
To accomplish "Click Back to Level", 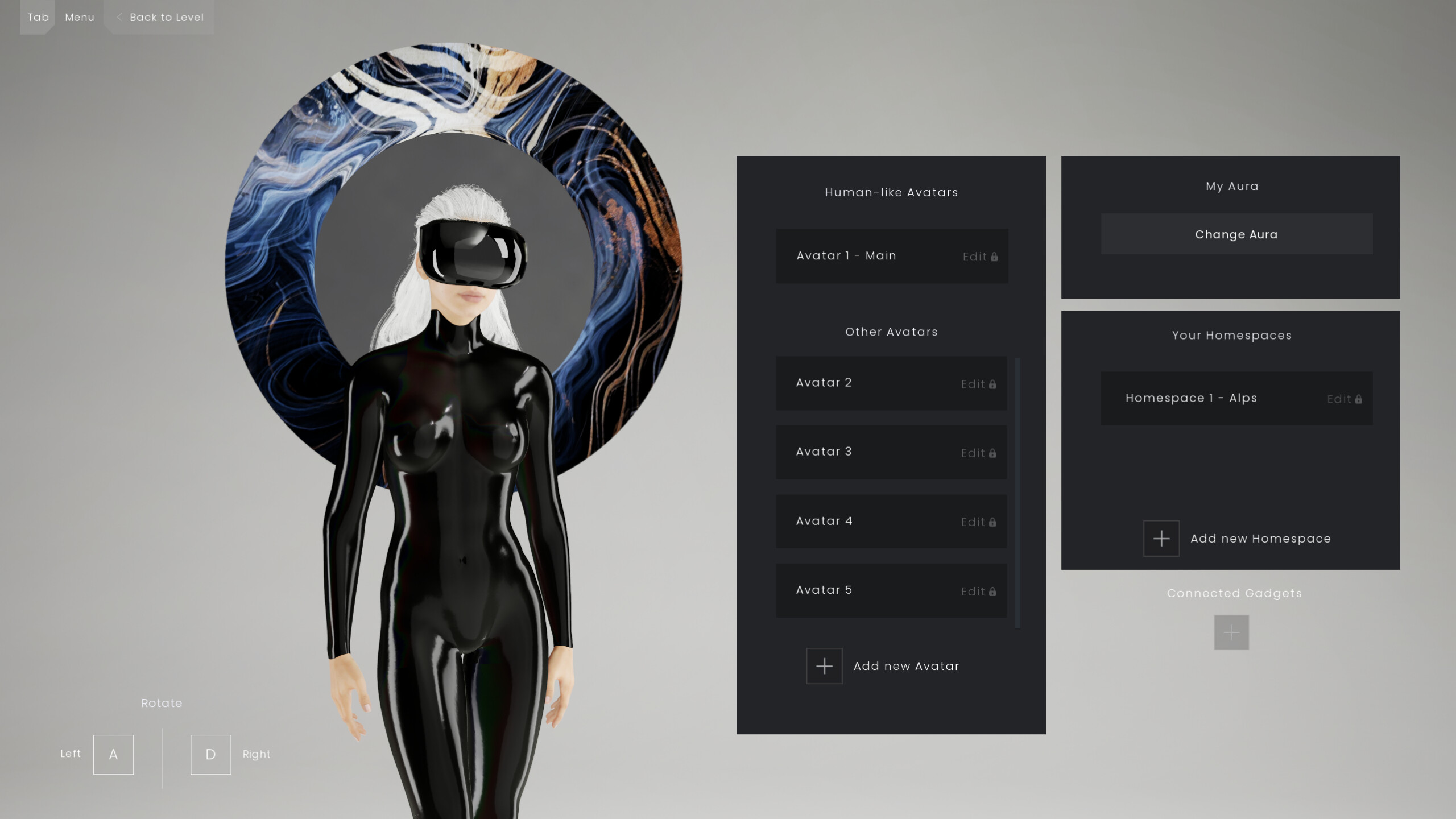I will coord(167,17).
